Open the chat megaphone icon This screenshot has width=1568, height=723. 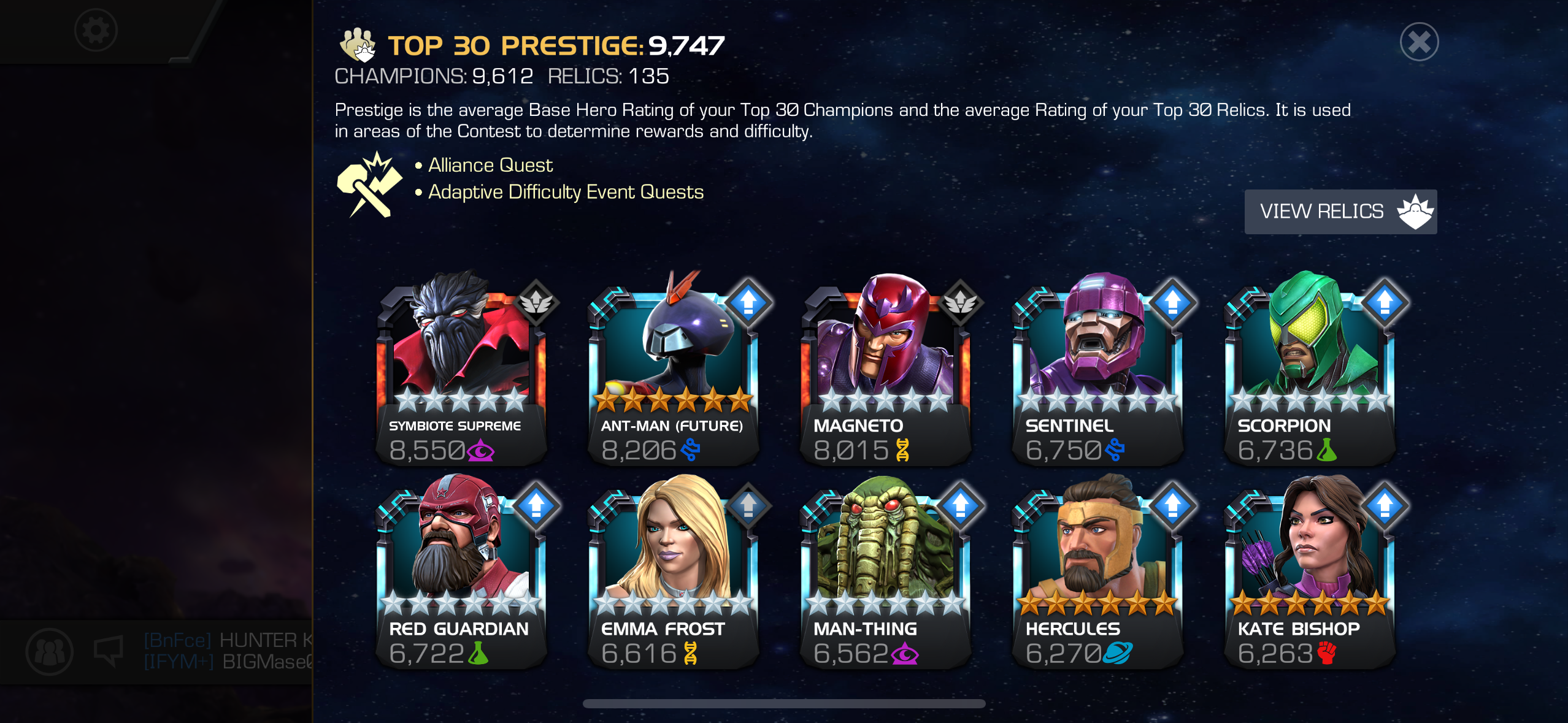[109, 650]
